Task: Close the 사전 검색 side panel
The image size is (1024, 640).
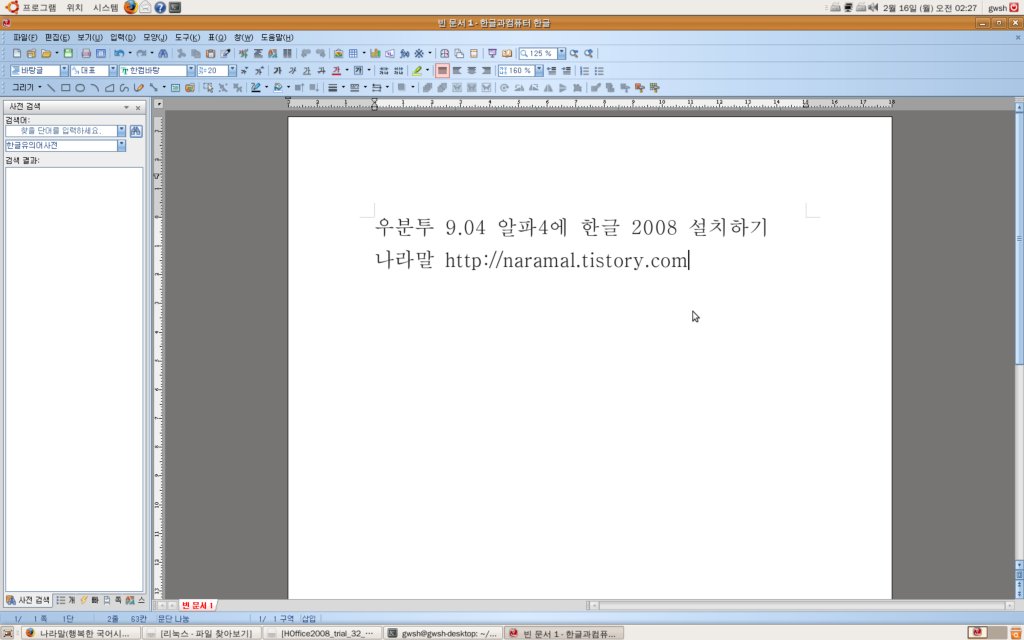Action: point(138,107)
